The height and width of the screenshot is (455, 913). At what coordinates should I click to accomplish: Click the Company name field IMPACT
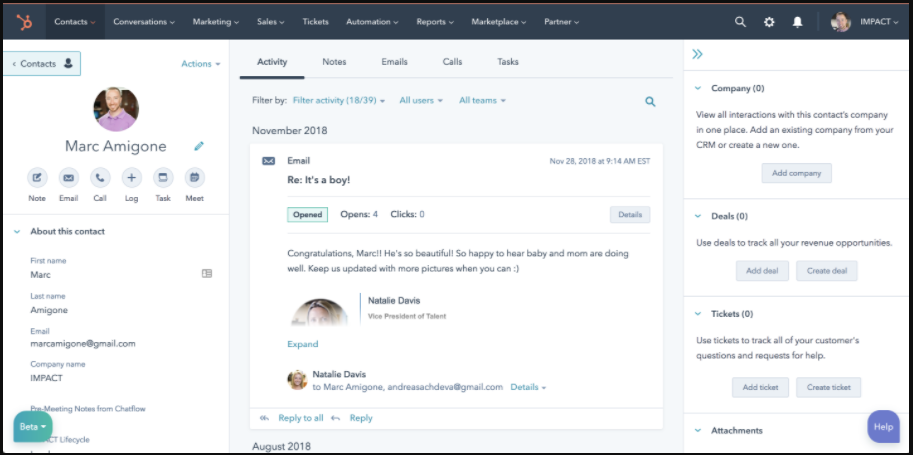coord(47,378)
